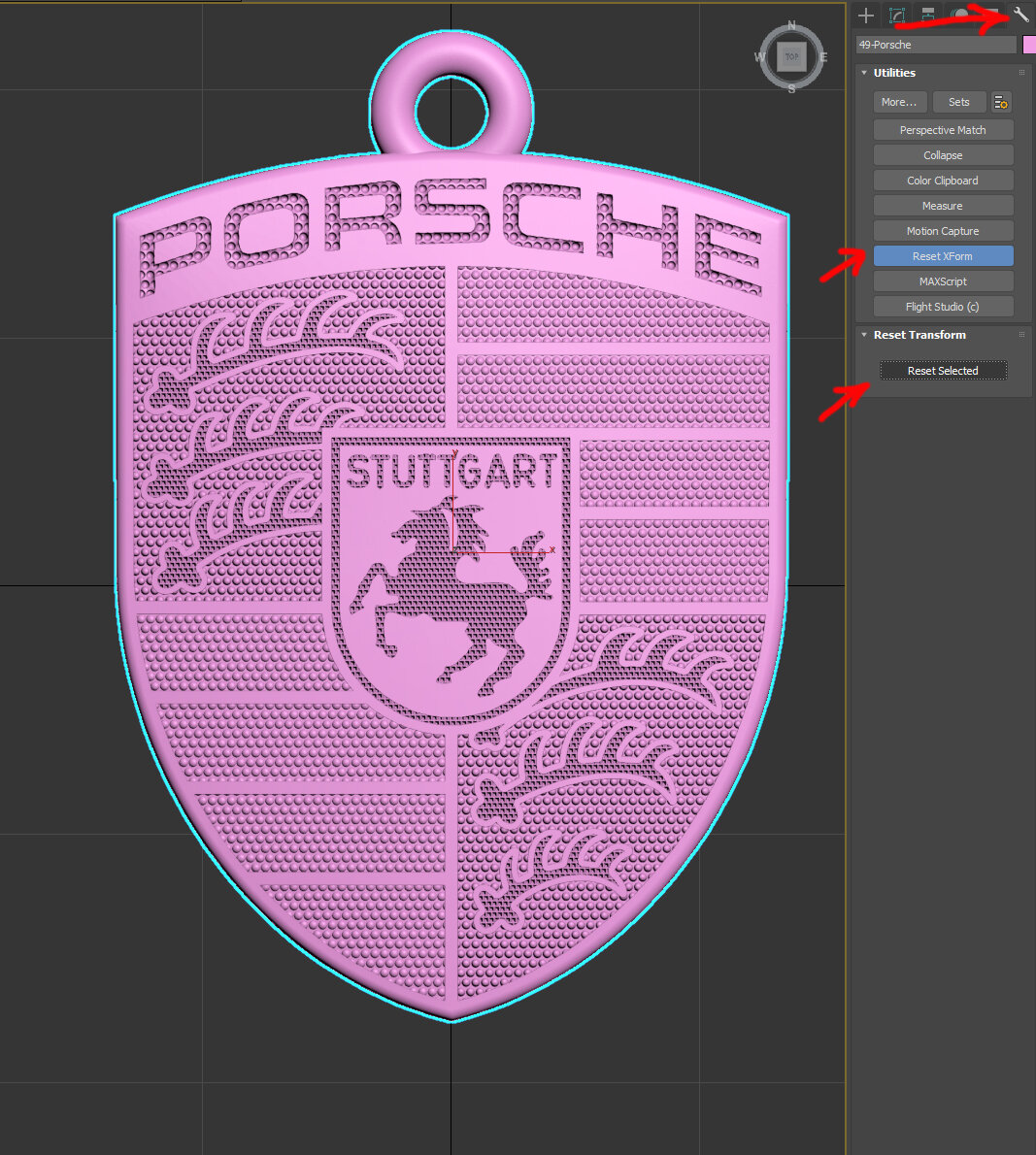Image resolution: width=1036 pixels, height=1155 pixels.
Task: Click the More... utilities button
Action: click(x=900, y=102)
